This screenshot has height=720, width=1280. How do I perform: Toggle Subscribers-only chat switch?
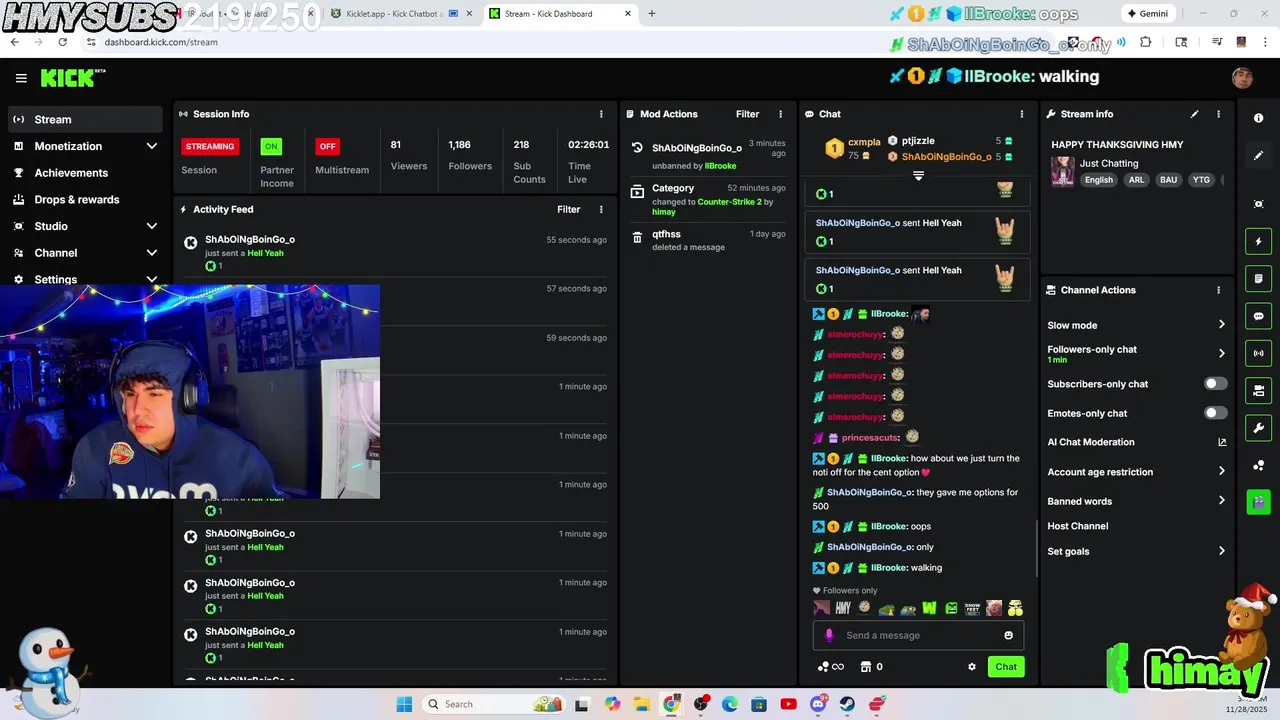coord(1215,384)
